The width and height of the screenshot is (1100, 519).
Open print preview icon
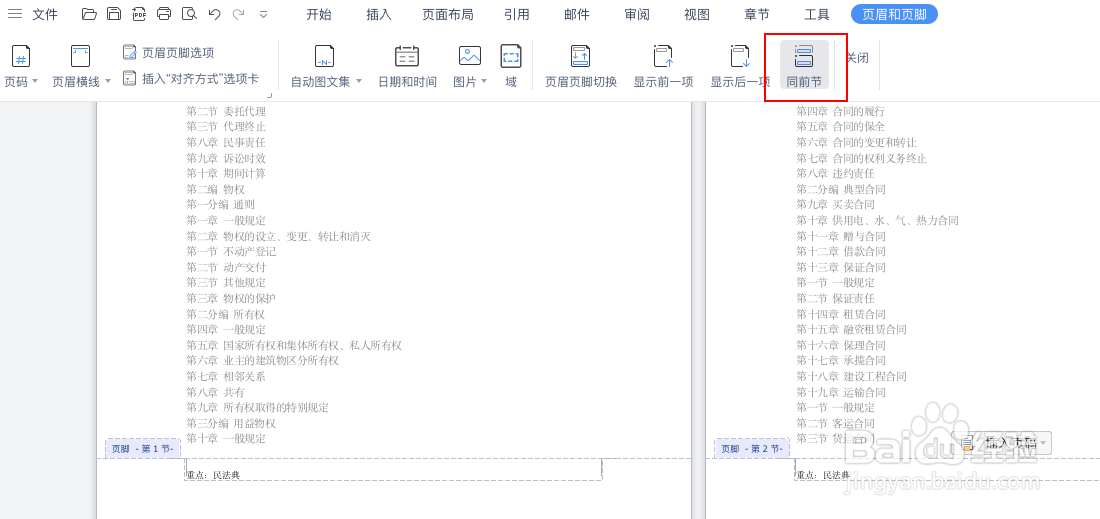pos(189,13)
